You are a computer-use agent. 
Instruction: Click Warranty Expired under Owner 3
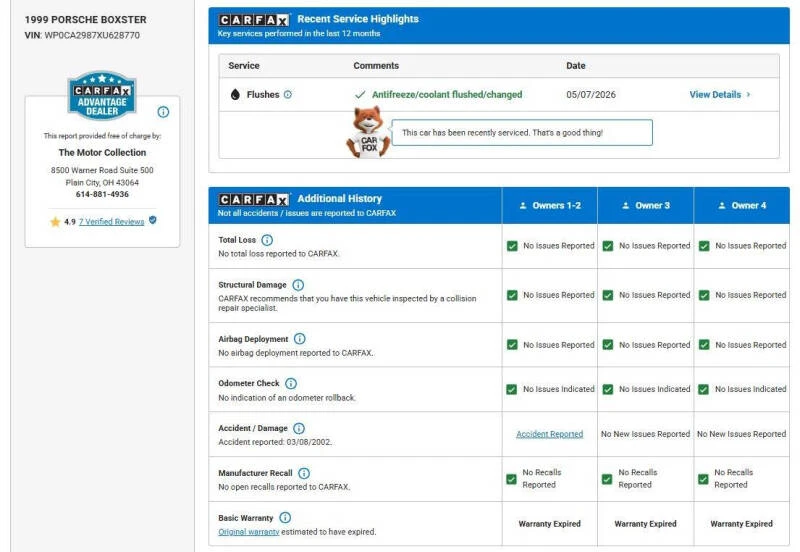tap(645, 524)
